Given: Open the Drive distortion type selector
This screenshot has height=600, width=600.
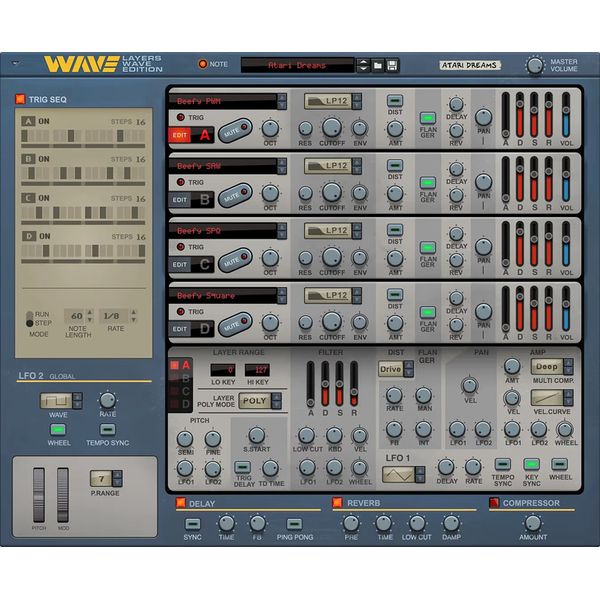Looking at the screenshot, I should pos(395,369).
